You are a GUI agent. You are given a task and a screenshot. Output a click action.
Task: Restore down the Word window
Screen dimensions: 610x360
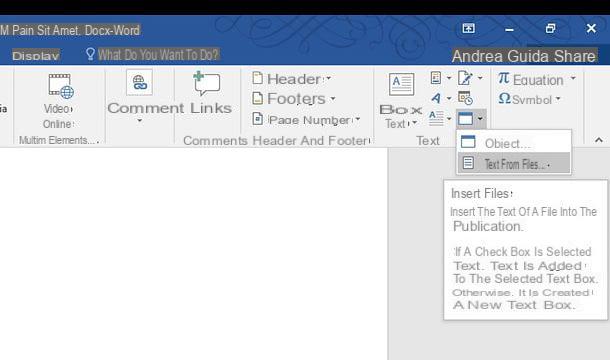(x=550, y=28)
